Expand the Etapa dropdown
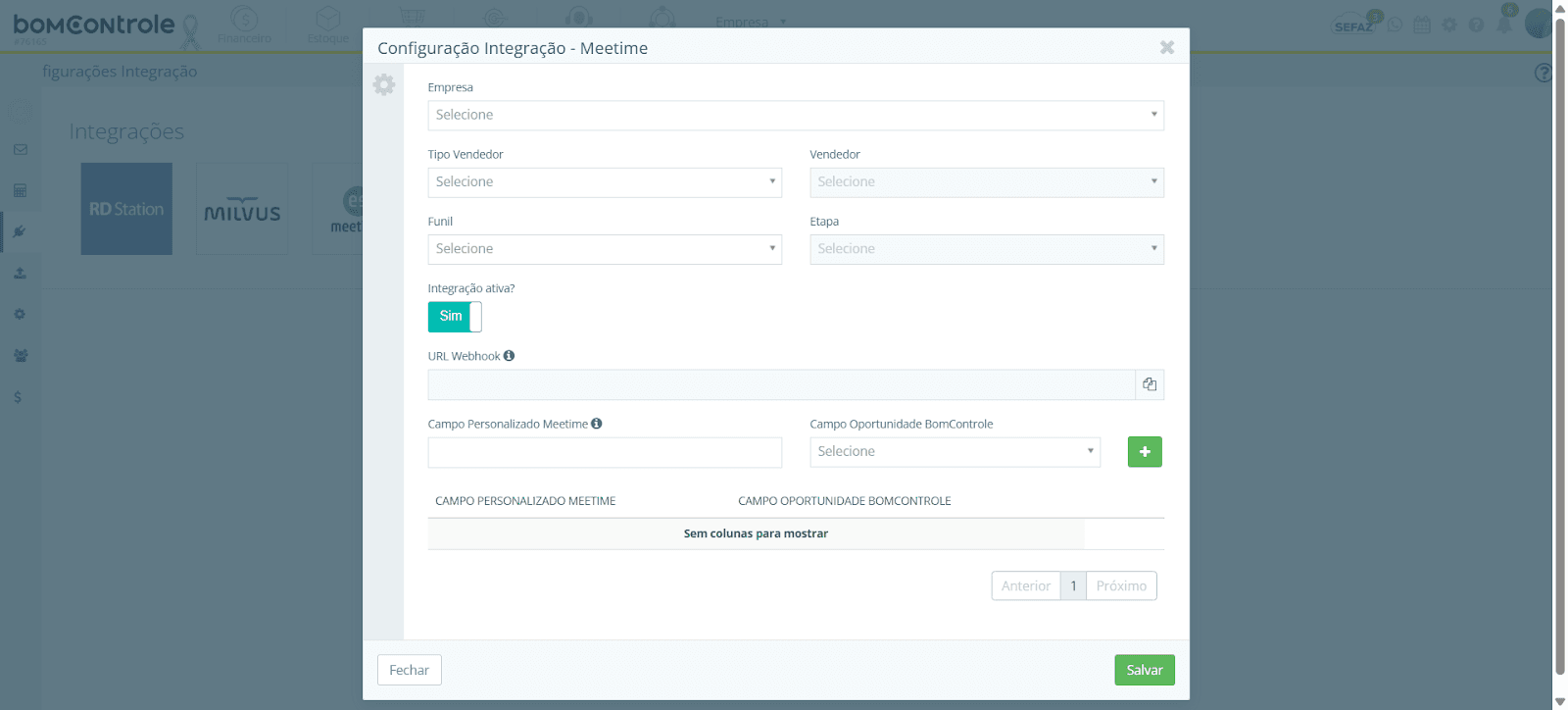Screen dimensions: 1568x710 coord(987,249)
